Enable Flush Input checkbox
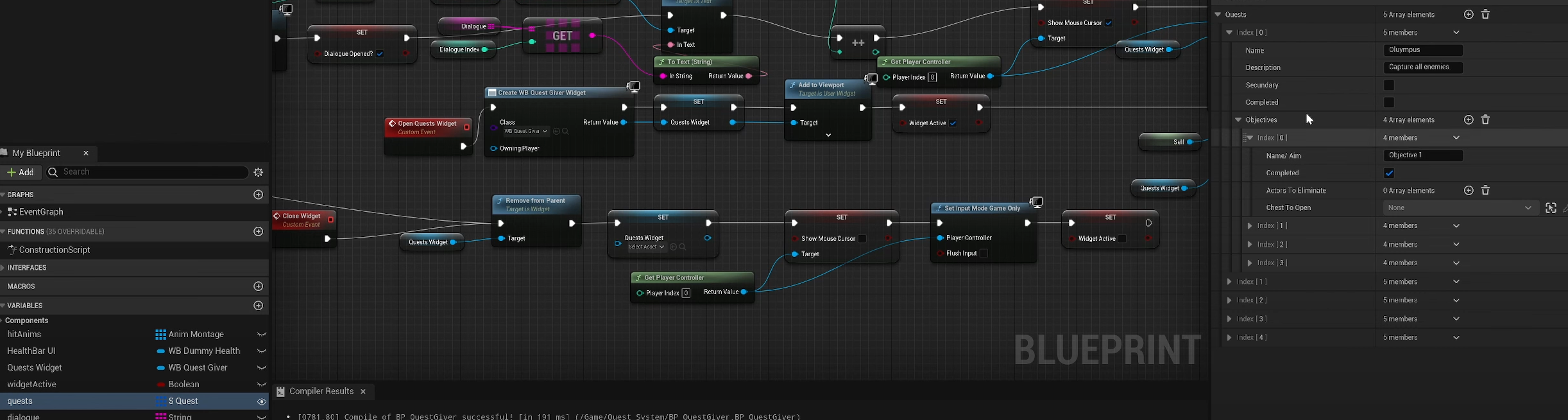 (984, 254)
